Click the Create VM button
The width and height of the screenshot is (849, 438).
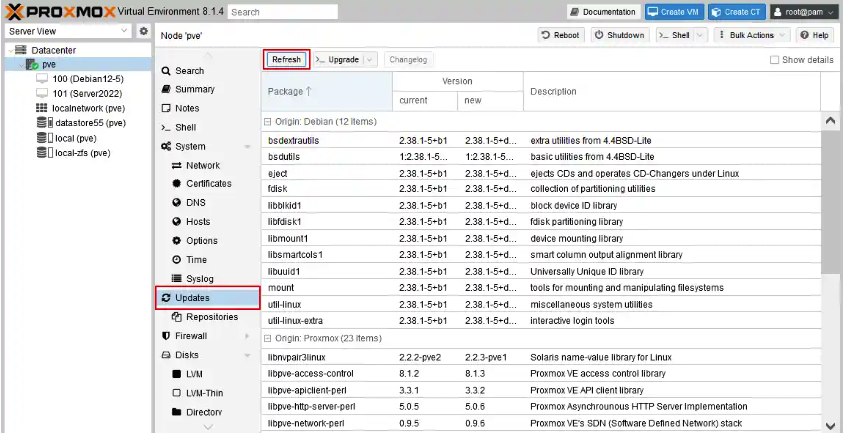click(x=674, y=12)
